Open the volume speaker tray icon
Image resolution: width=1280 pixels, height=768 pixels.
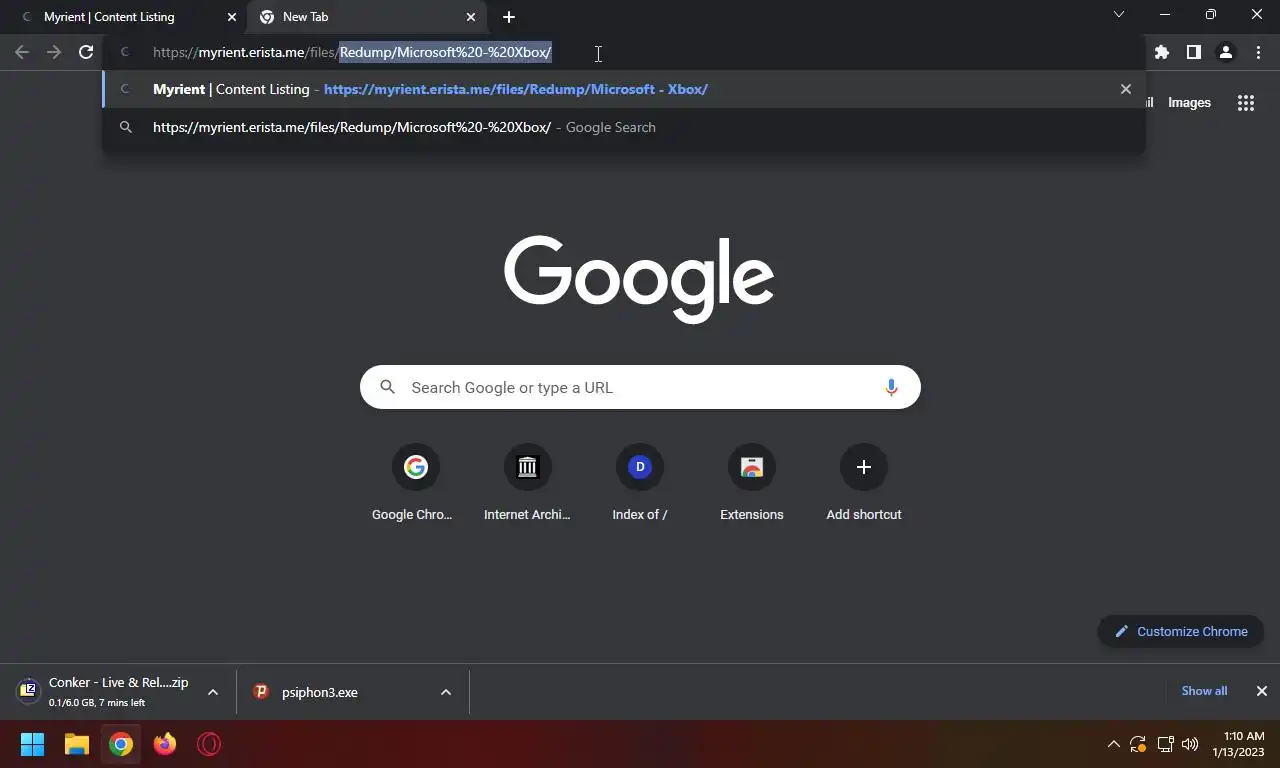1190,744
